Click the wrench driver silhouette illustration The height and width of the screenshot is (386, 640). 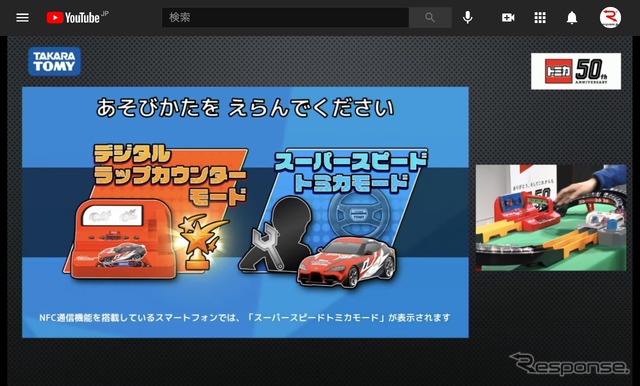click(276, 234)
